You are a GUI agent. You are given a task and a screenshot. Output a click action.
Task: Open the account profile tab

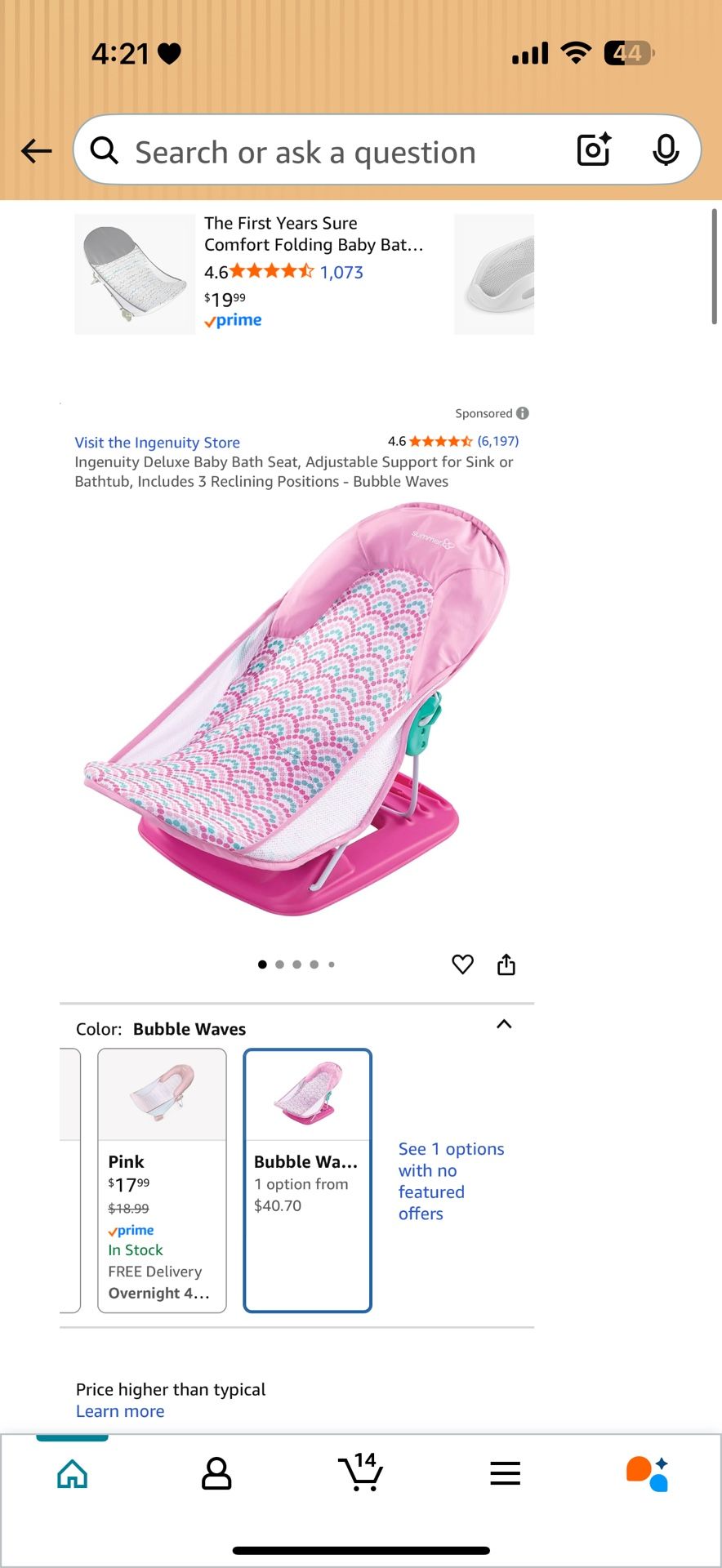pyautogui.click(x=216, y=1473)
